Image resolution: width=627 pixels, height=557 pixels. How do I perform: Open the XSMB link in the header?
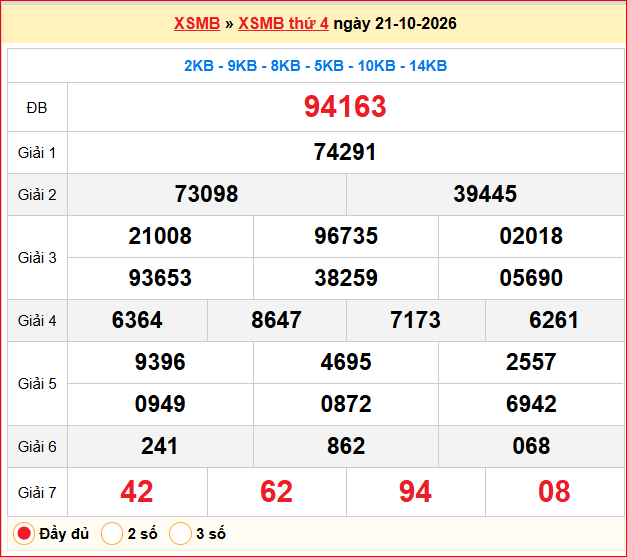coord(197,24)
